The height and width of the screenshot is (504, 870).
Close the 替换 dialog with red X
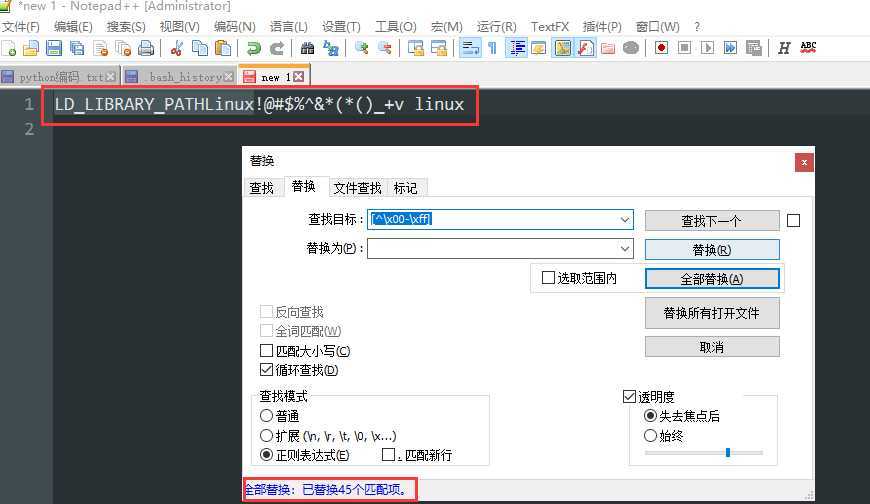click(x=804, y=163)
